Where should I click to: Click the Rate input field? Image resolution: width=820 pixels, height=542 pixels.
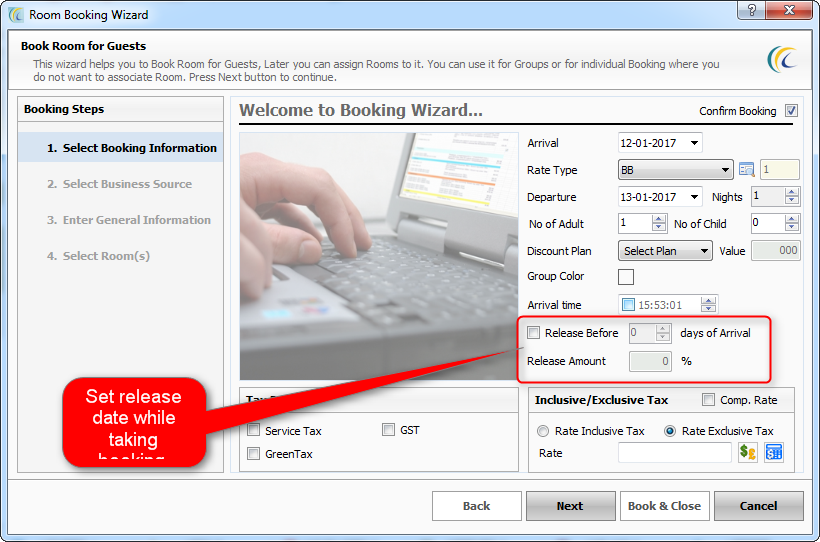click(x=675, y=453)
